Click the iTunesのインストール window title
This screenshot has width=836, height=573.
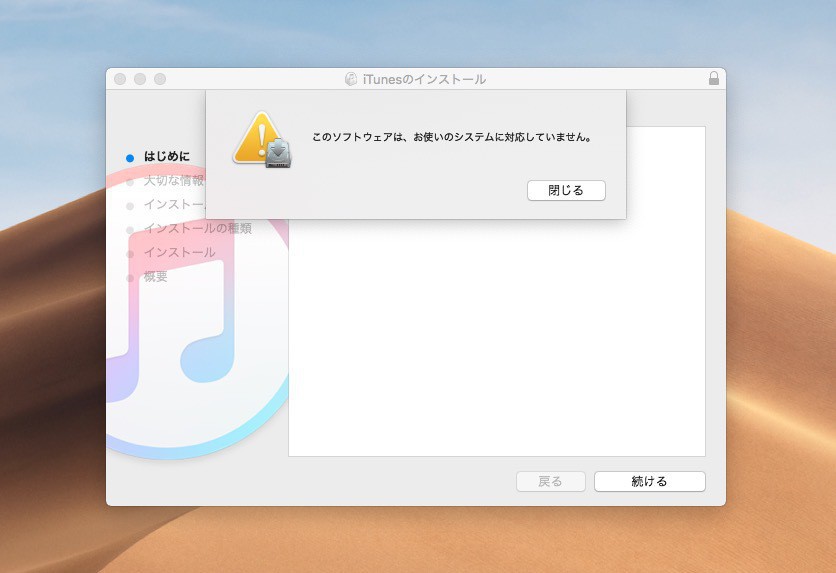click(x=424, y=79)
